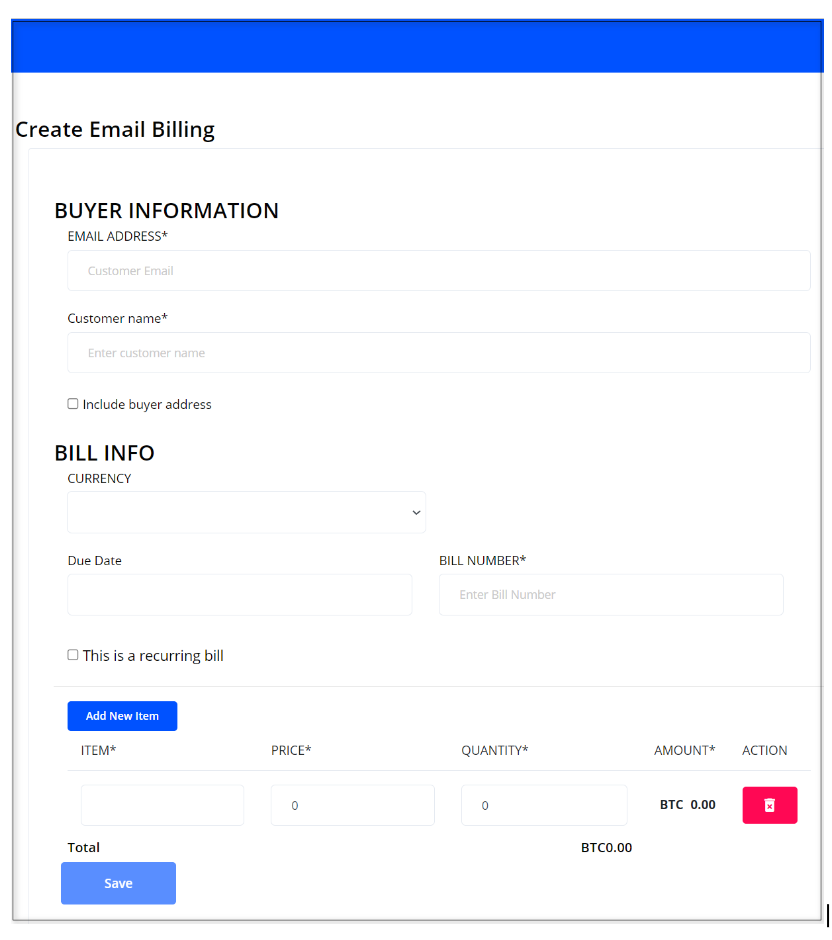Click the BUYER INFORMATION section heading
832x940 pixels.
tap(167, 211)
